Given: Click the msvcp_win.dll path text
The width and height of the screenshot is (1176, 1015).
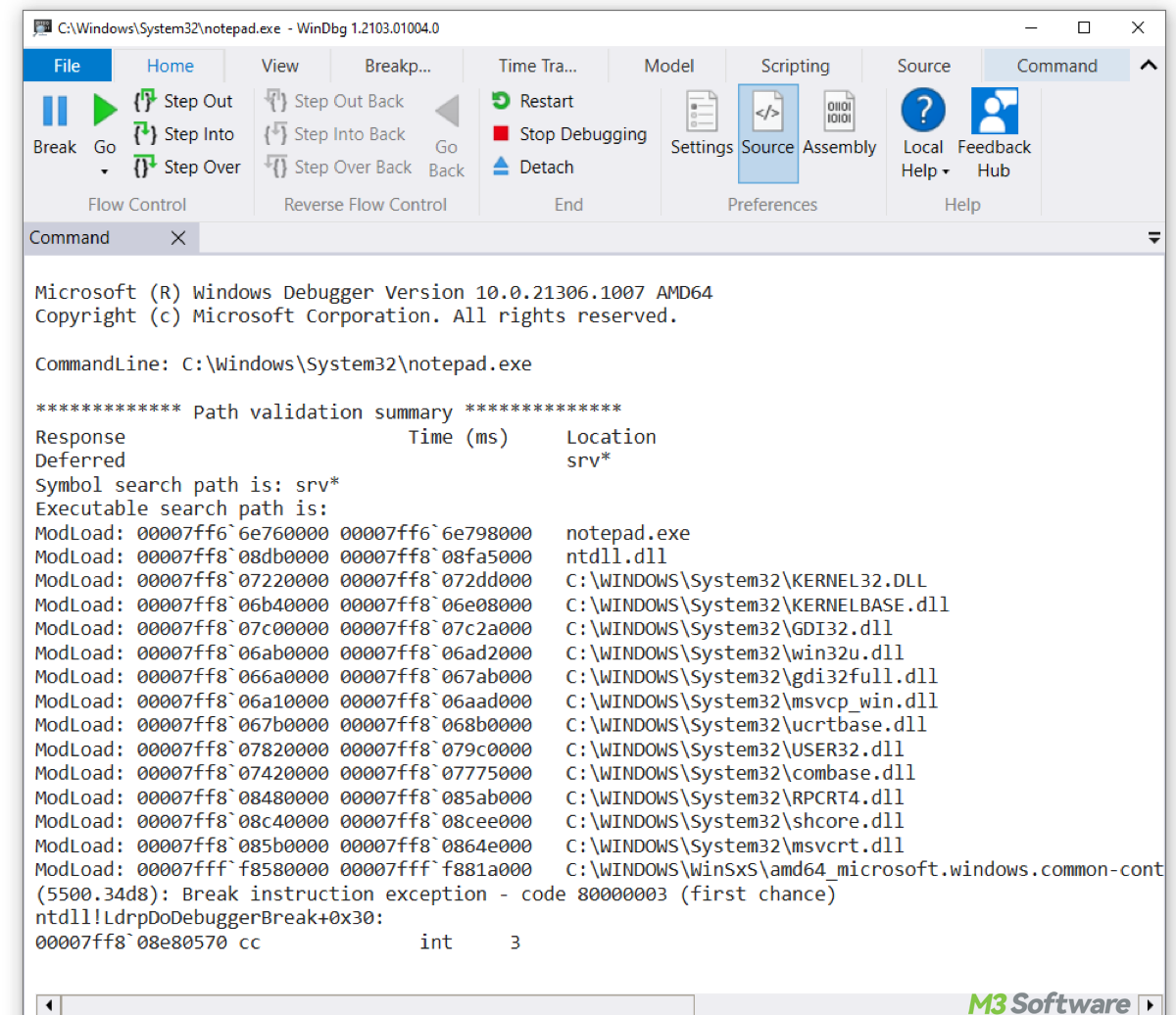Looking at the screenshot, I should point(752,701).
